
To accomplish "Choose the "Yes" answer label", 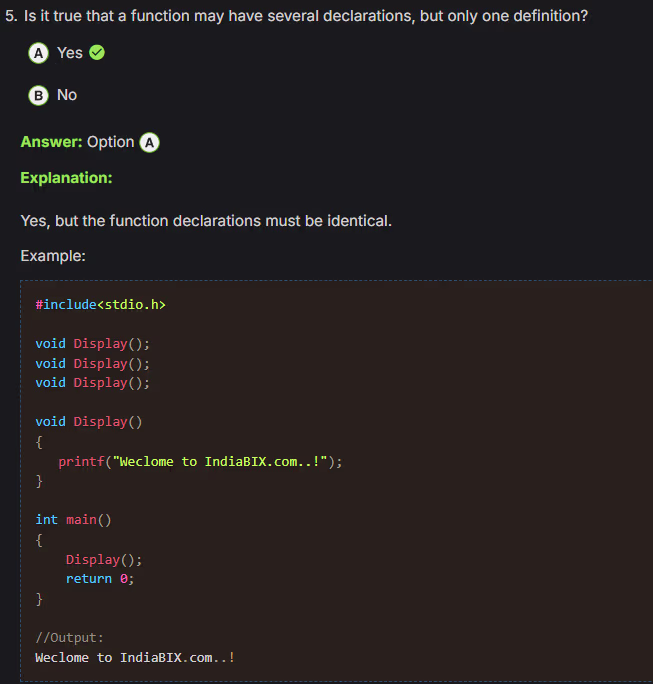I will [x=70, y=53].
